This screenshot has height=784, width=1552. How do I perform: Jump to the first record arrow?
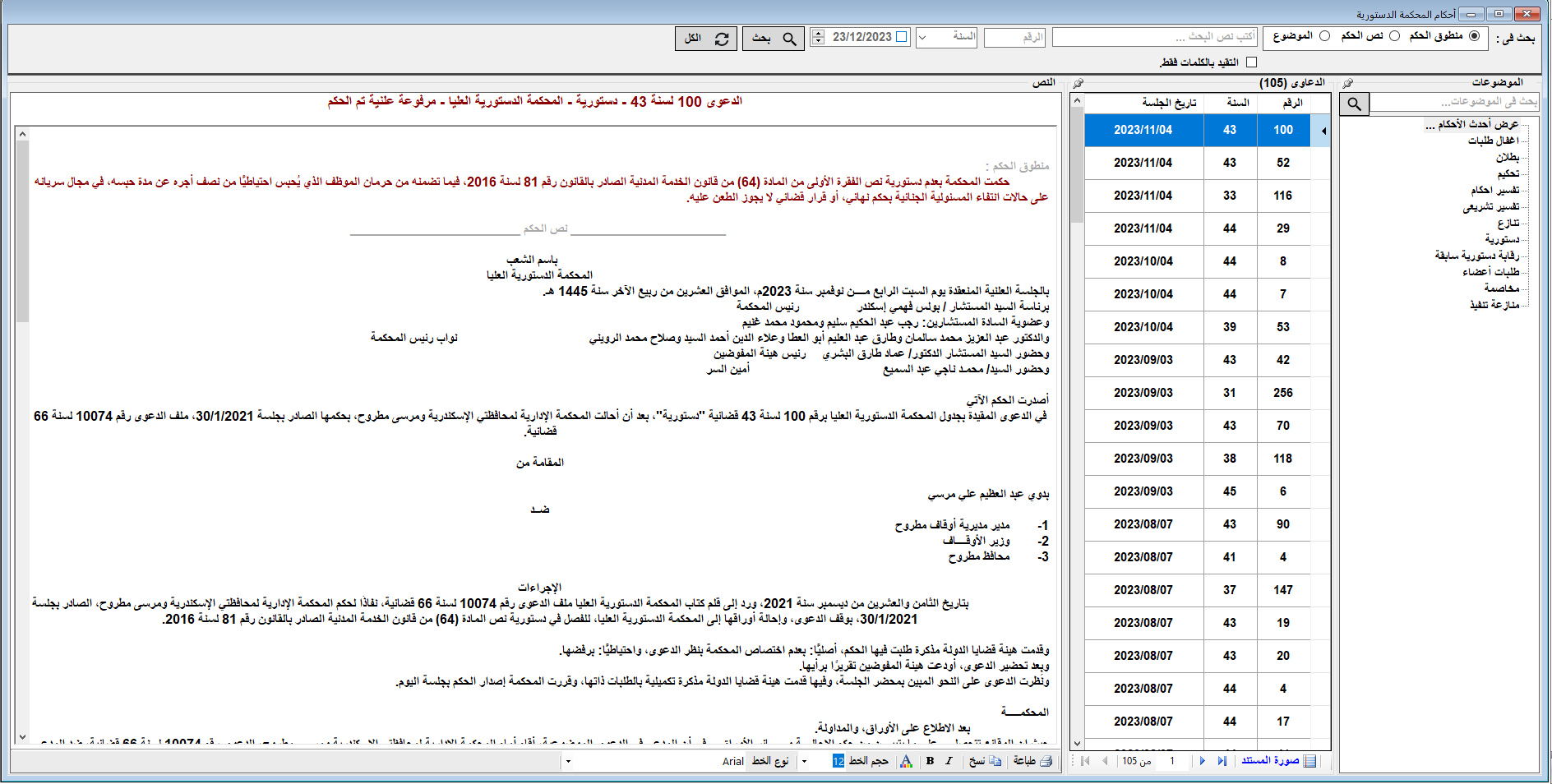(x=1085, y=761)
